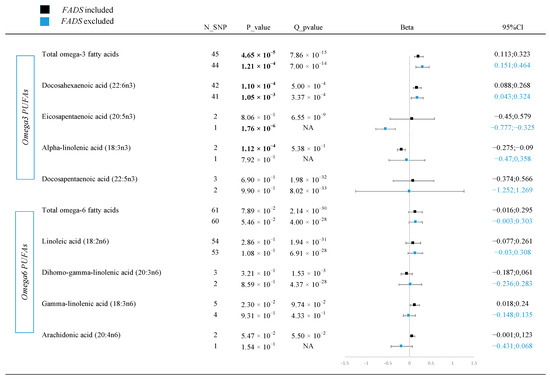Click the black Alpha-linolenic acid data point

click(401, 149)
